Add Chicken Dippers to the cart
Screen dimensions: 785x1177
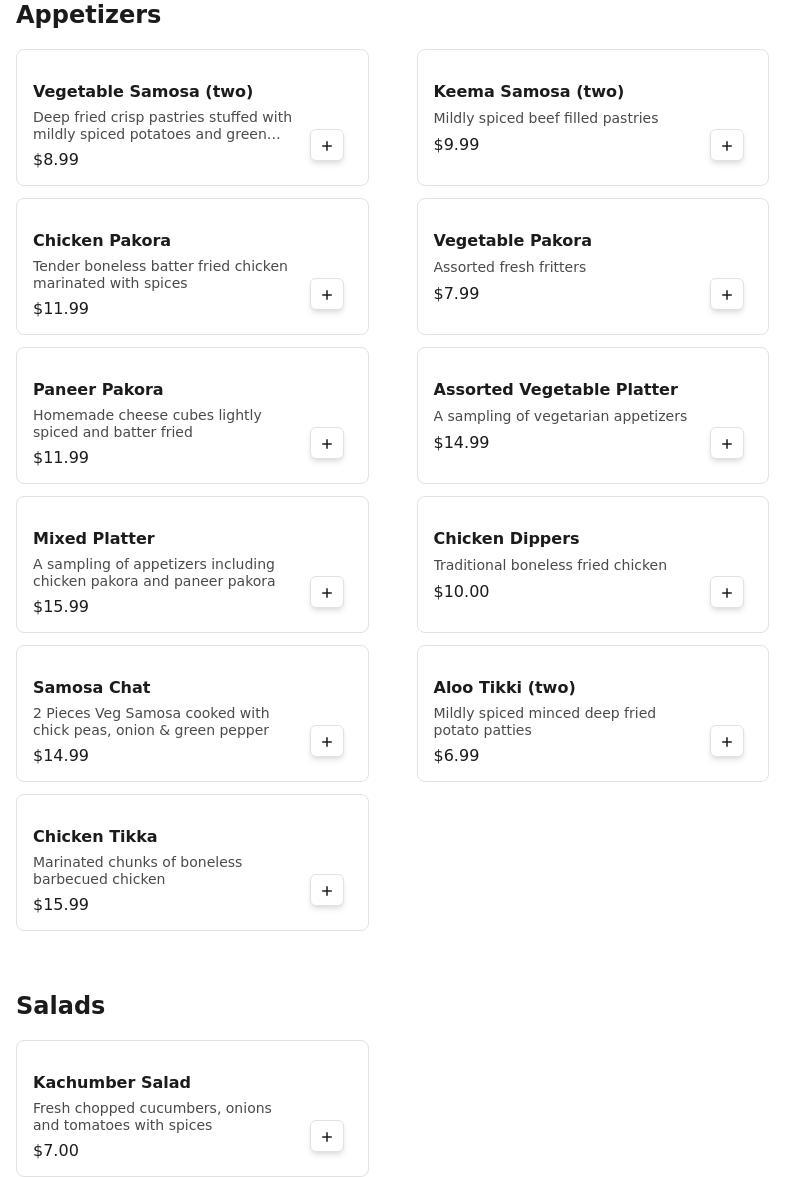coord(727,593)
